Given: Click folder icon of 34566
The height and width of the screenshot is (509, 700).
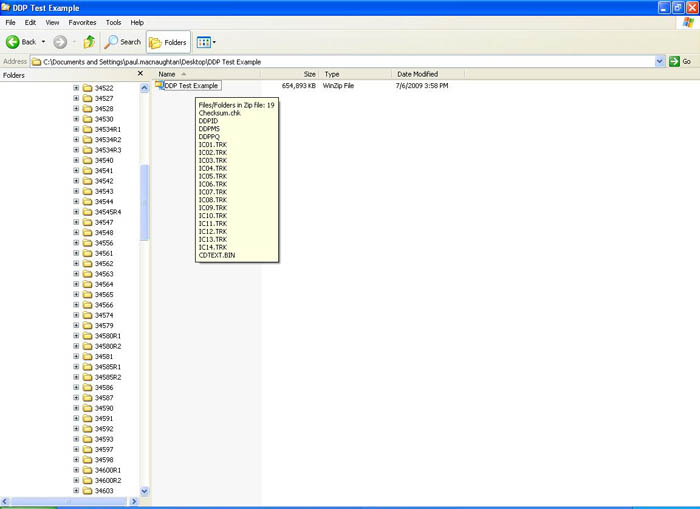Looking at the screenshot, I should tap(88, 305).
